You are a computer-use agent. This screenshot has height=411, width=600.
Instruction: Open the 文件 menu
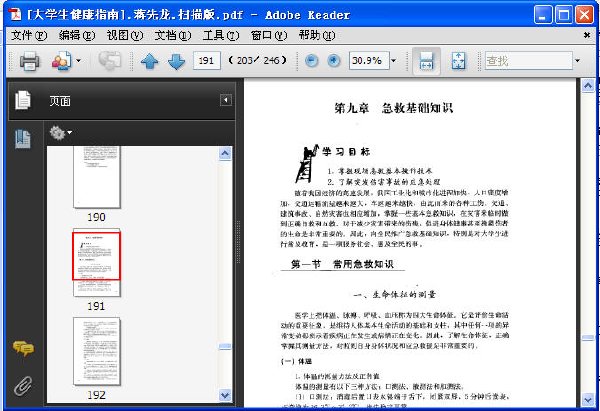coord(29,35)
